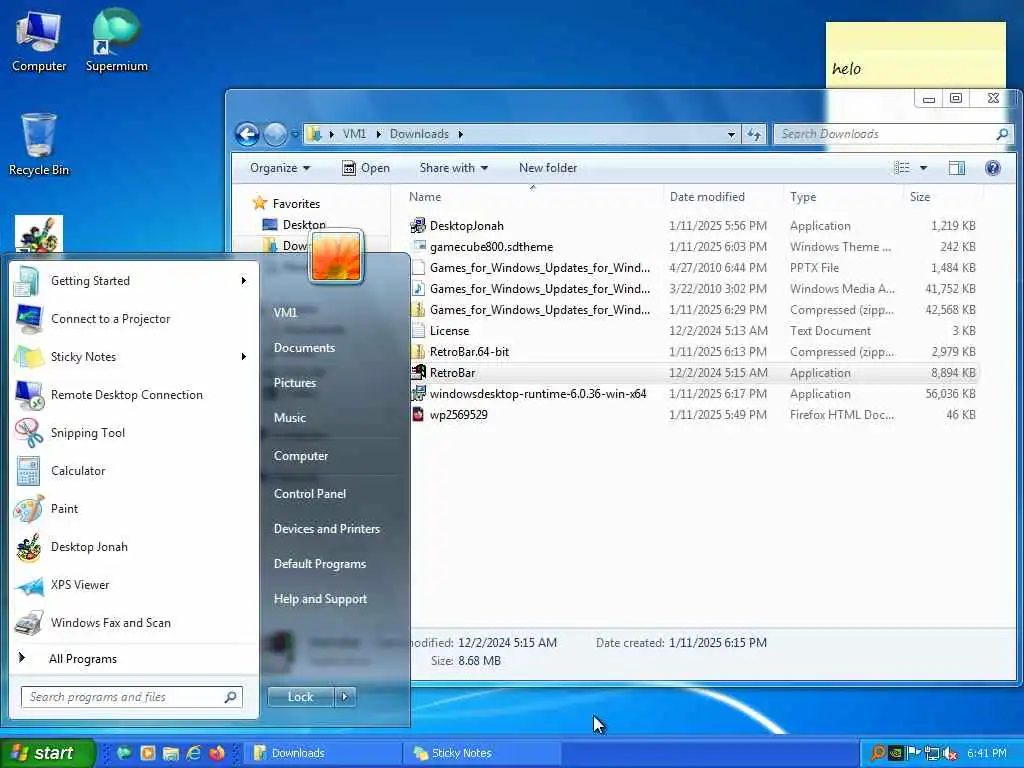
Task: Click the Refresh button beside address bar
Action: [x=754, y=135]
